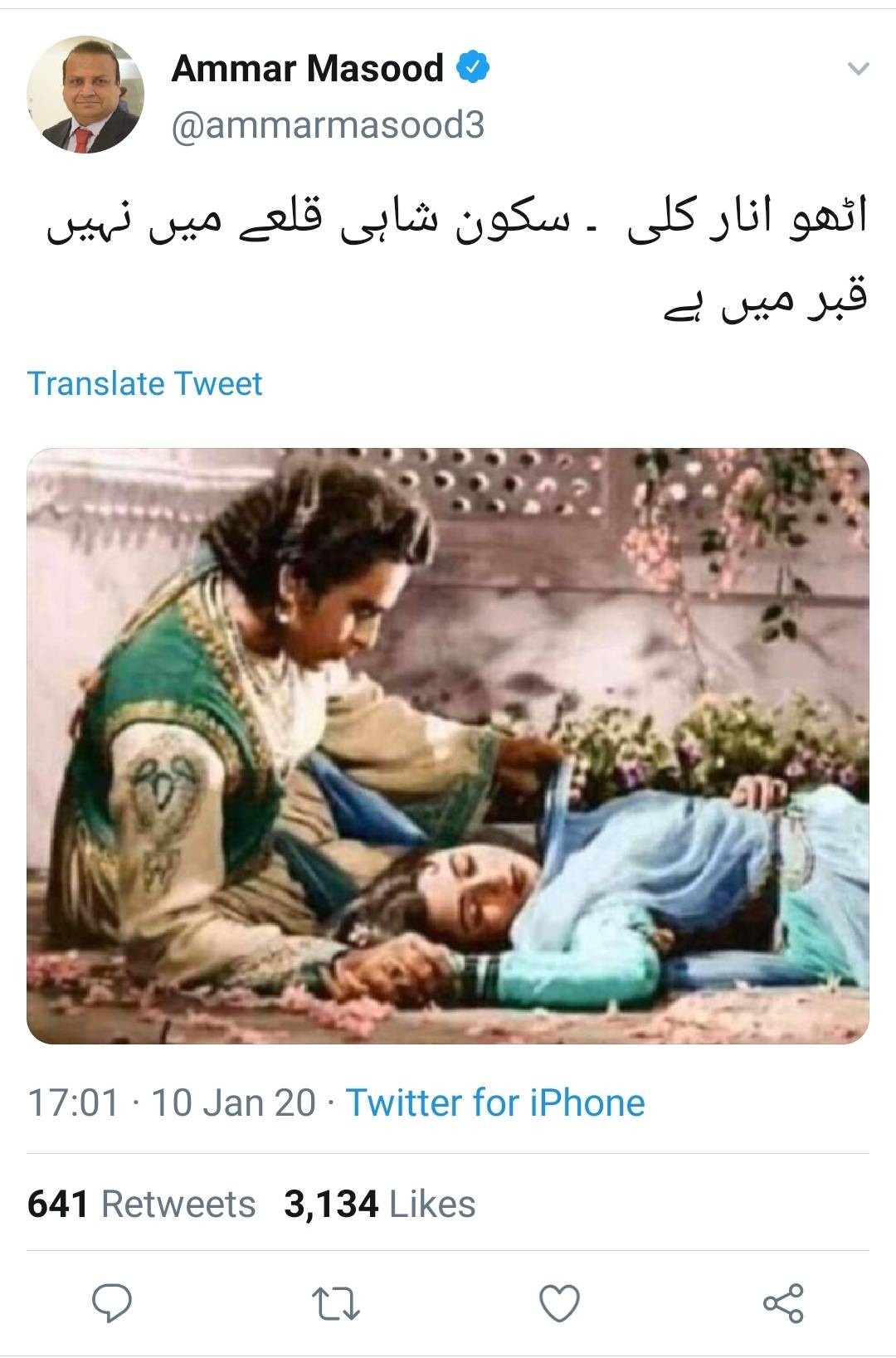Select the second Urdu line, قبر میں ہے
896x1358 pixels.
(764, 300)
